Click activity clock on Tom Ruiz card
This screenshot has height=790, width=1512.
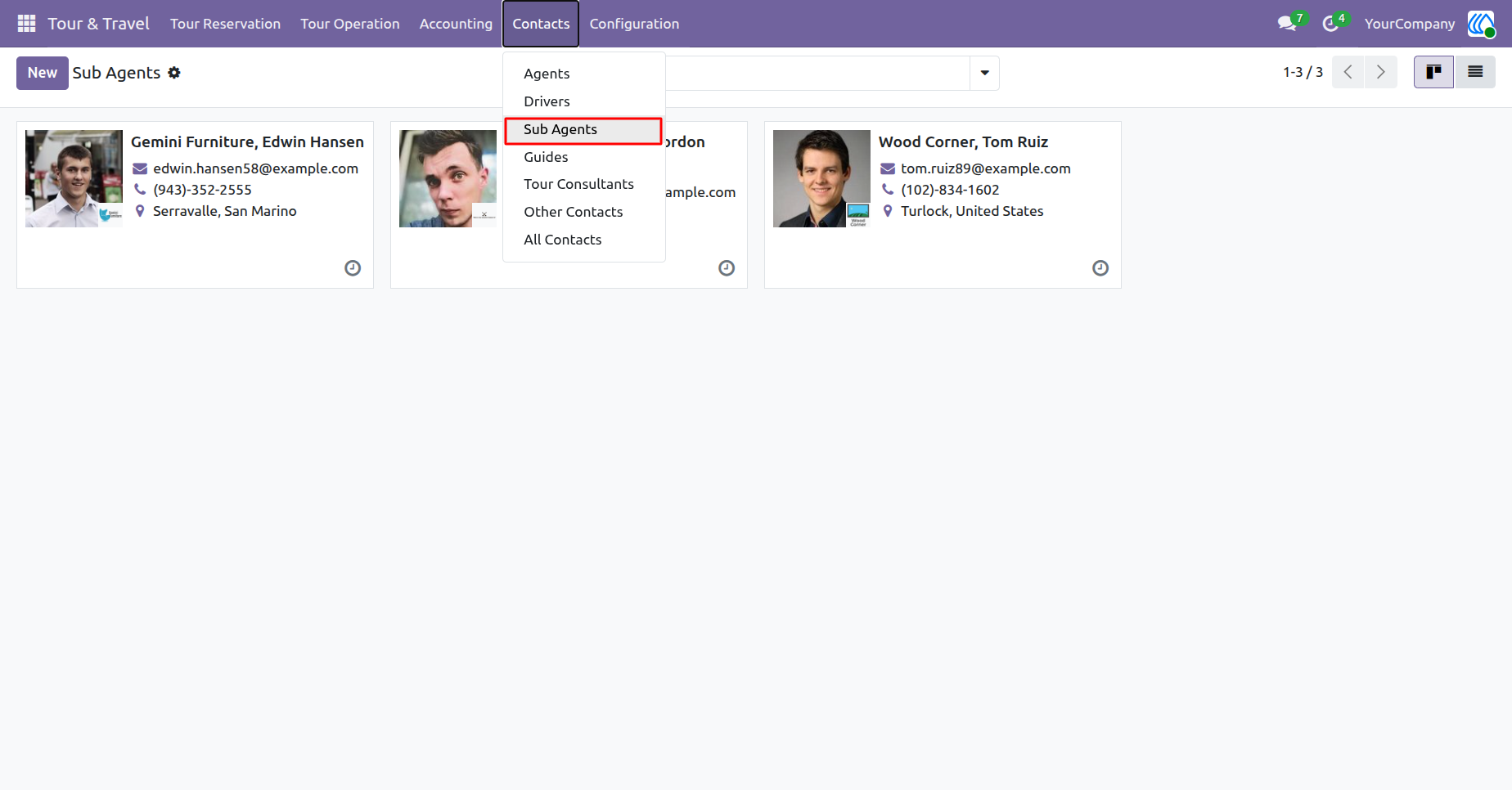pos(1100,268)
